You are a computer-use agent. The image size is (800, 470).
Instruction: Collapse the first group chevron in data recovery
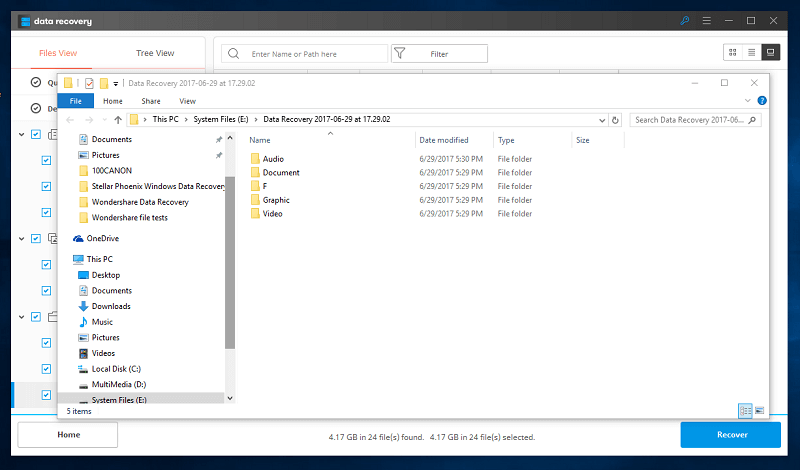click(x=21, y=135)
